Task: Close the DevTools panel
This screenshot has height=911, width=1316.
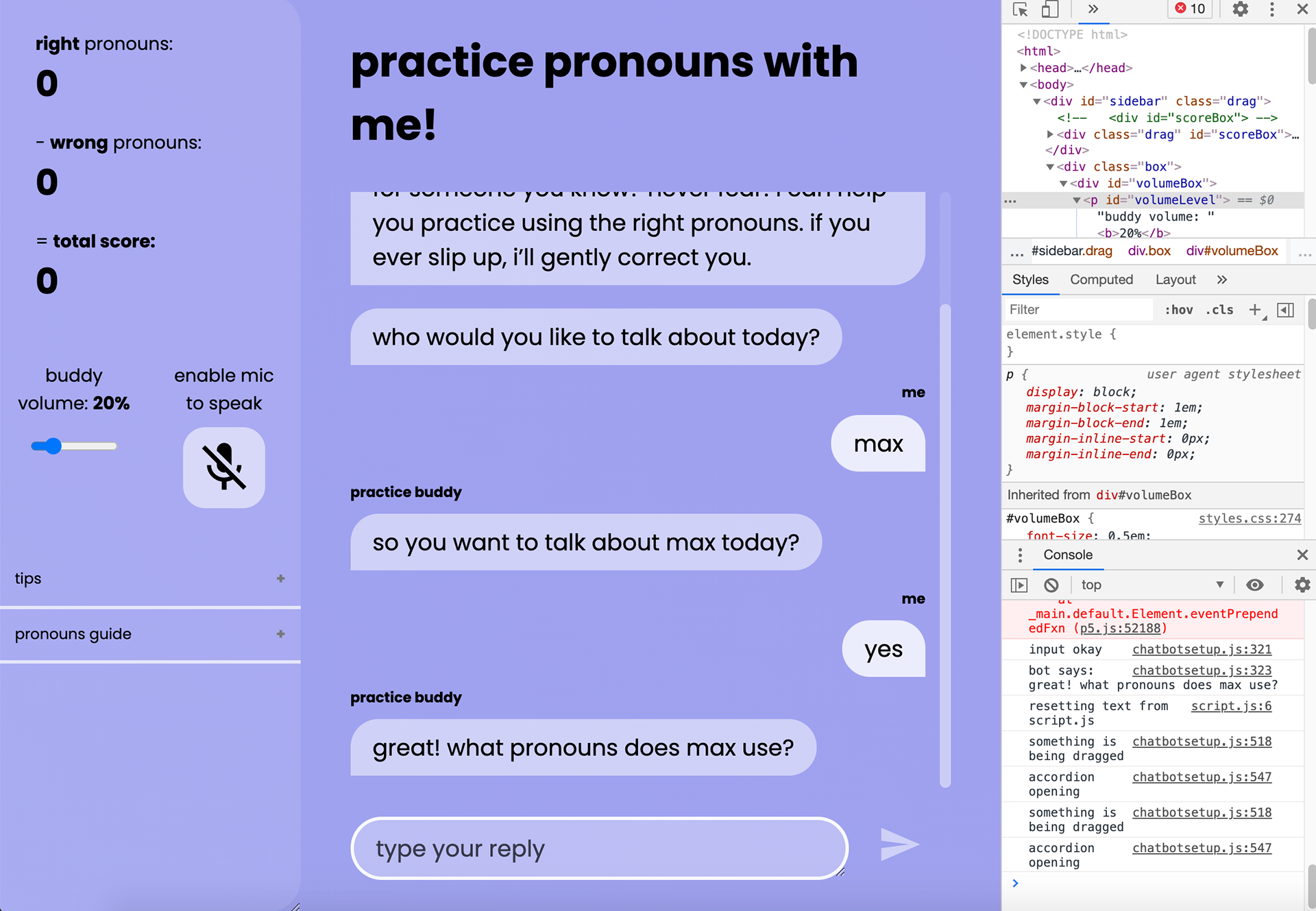Action: click(x=1302, y=9)
